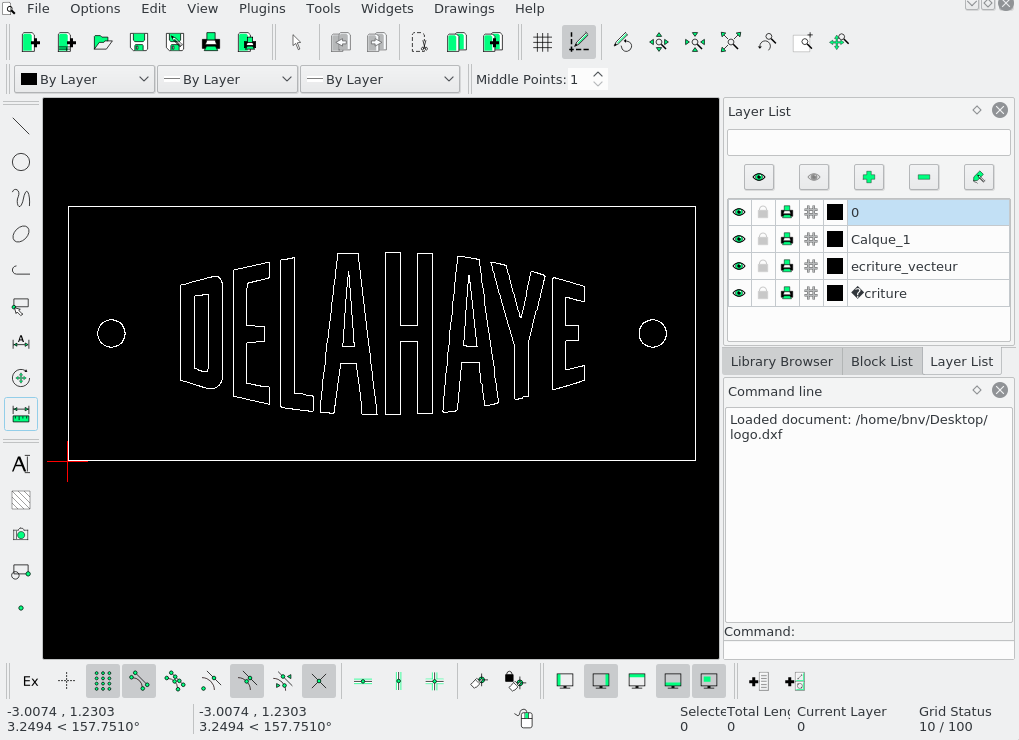Select the Ellipse drawing tool
The image size is (1019, 740).
tap(21, 234)
